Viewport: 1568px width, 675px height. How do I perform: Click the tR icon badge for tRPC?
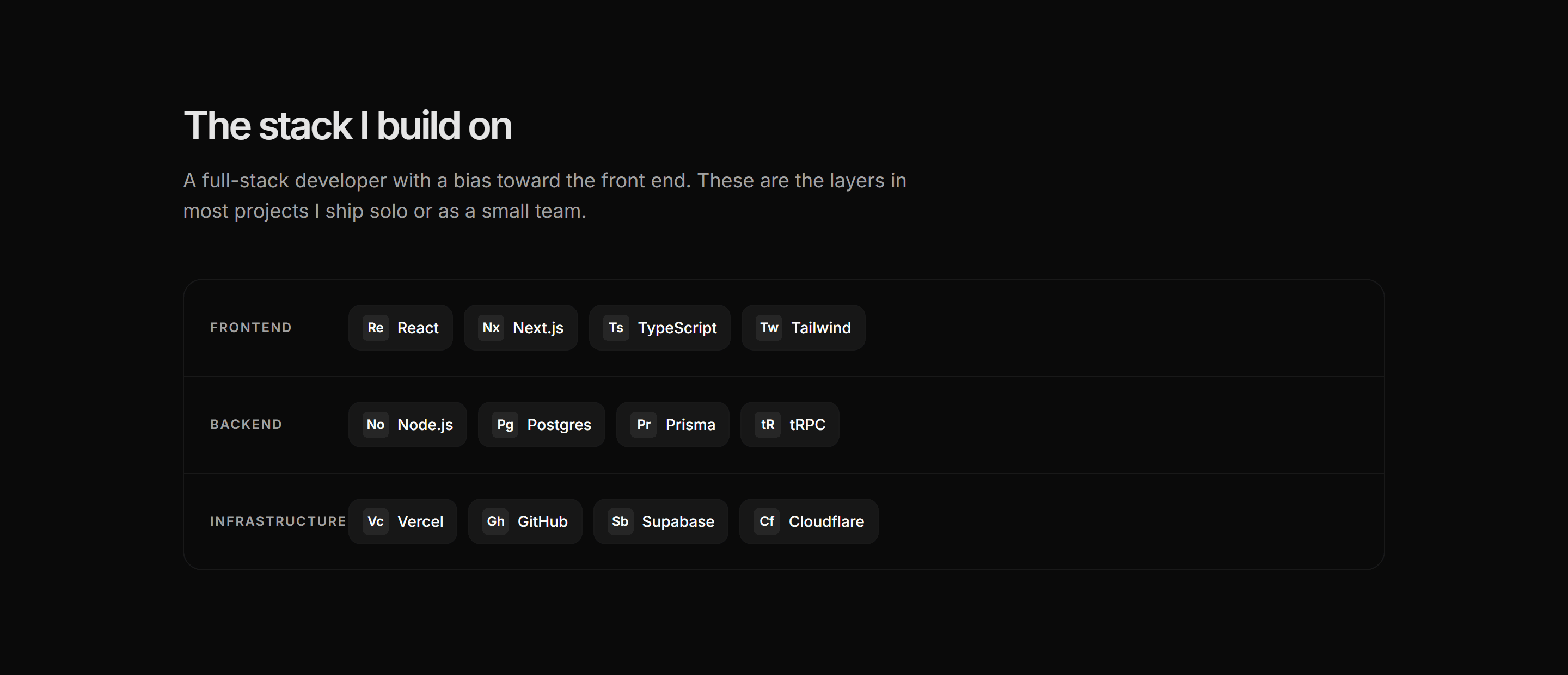click(x=768, y=424)
